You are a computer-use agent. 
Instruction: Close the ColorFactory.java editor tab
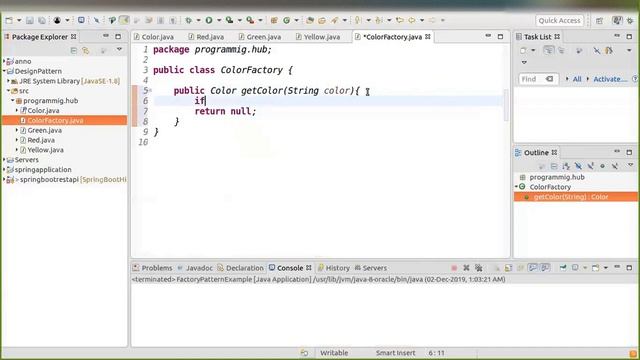tap(428, 37)
